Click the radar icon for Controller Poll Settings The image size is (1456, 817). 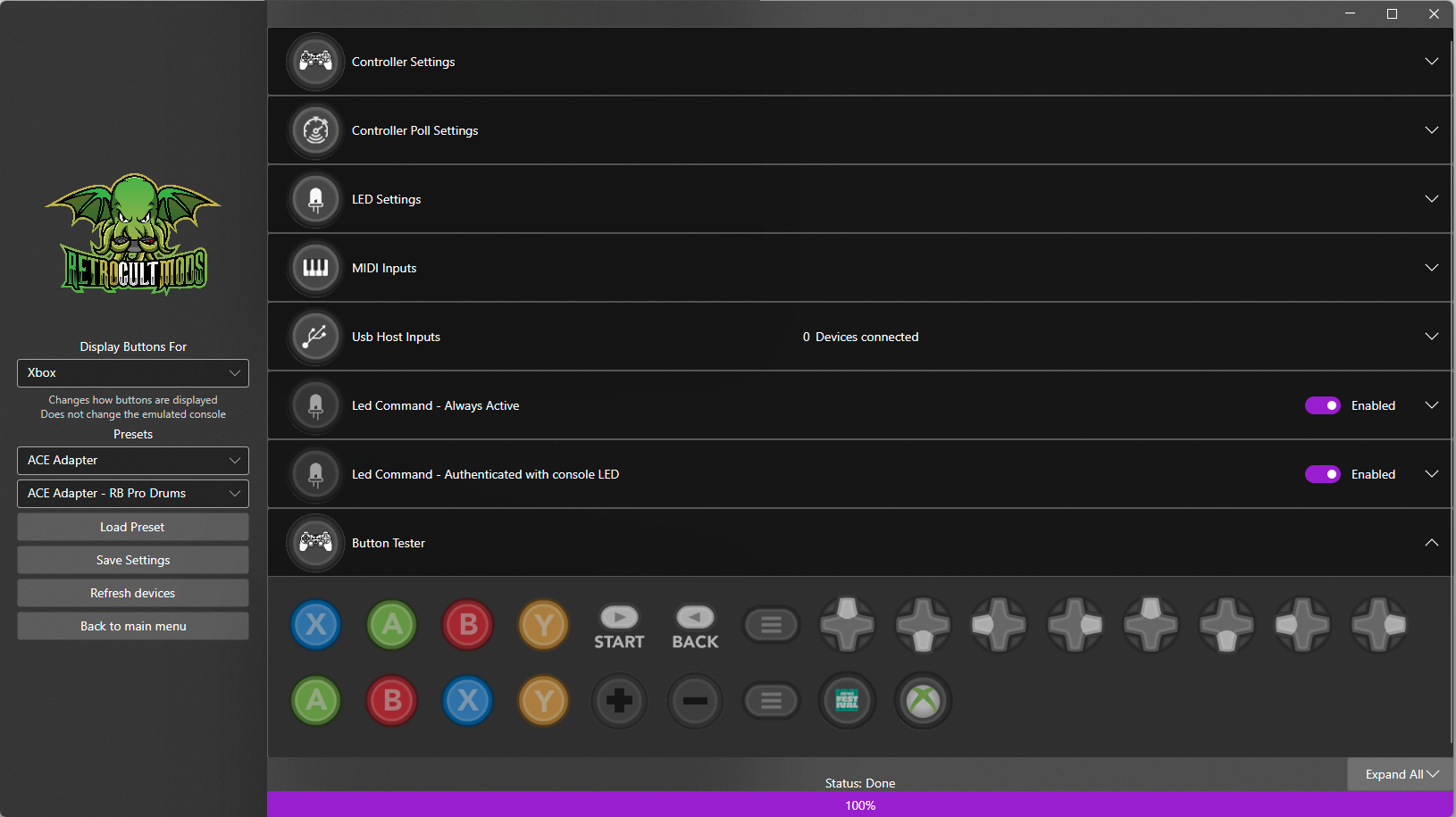point(315,130)
